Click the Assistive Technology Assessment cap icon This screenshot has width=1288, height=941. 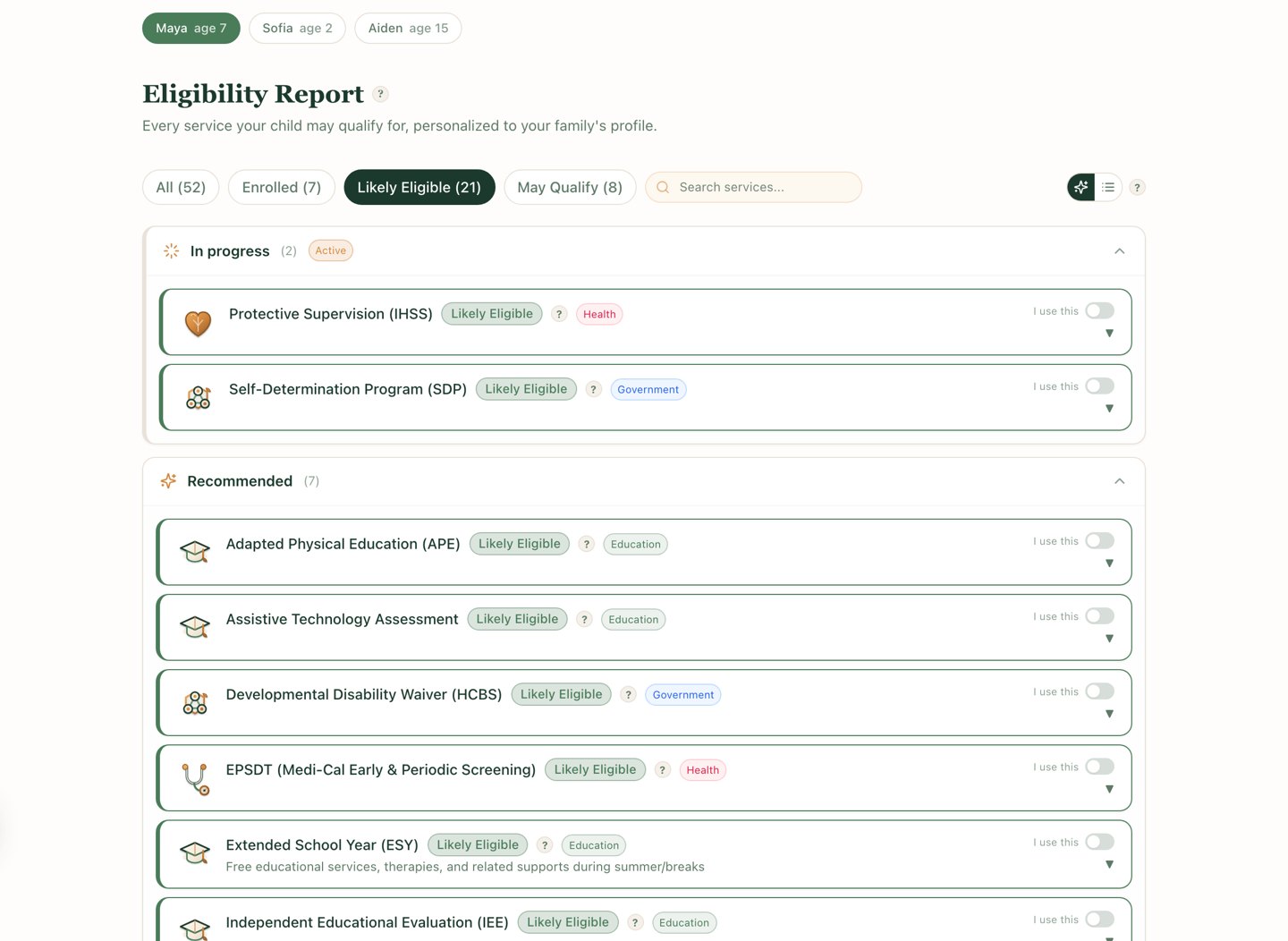[x=195, y=627]
